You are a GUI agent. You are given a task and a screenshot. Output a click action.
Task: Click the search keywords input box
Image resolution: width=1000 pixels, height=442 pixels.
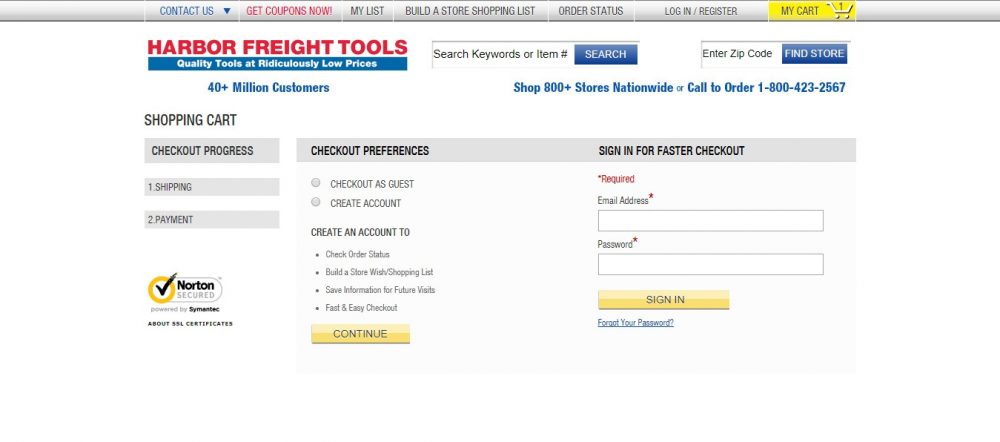[x=501, y=54]
